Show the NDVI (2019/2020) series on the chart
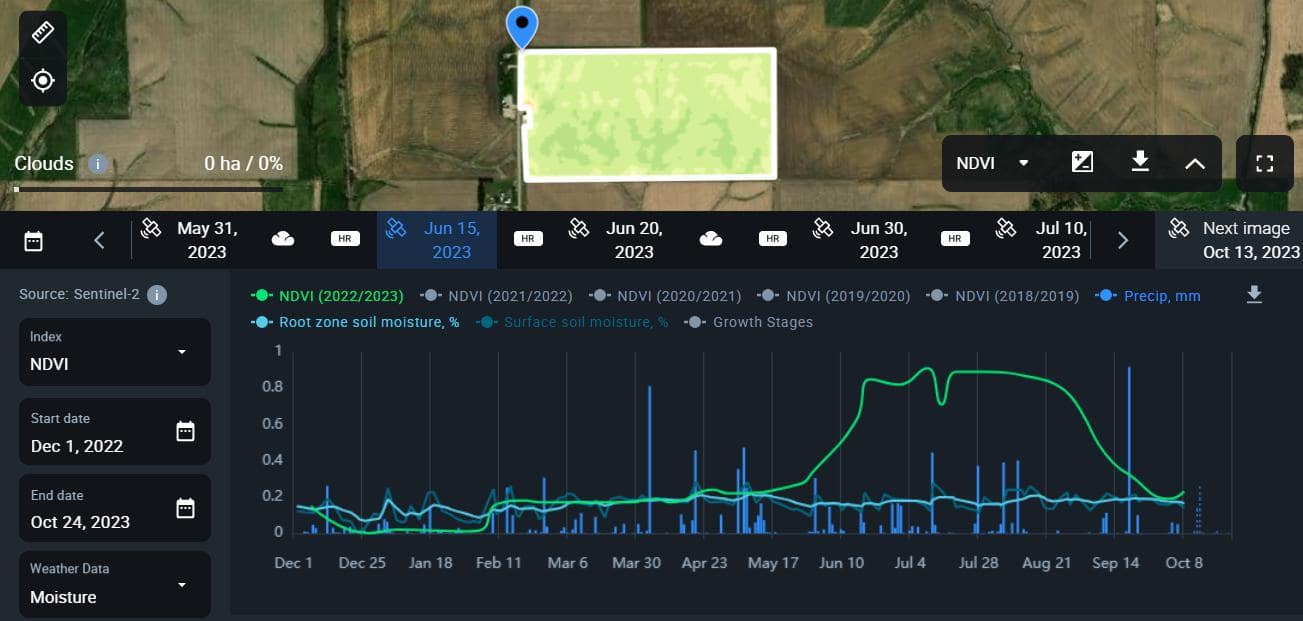This screenshot has height=621, width=1303. [x=834, y=296]
